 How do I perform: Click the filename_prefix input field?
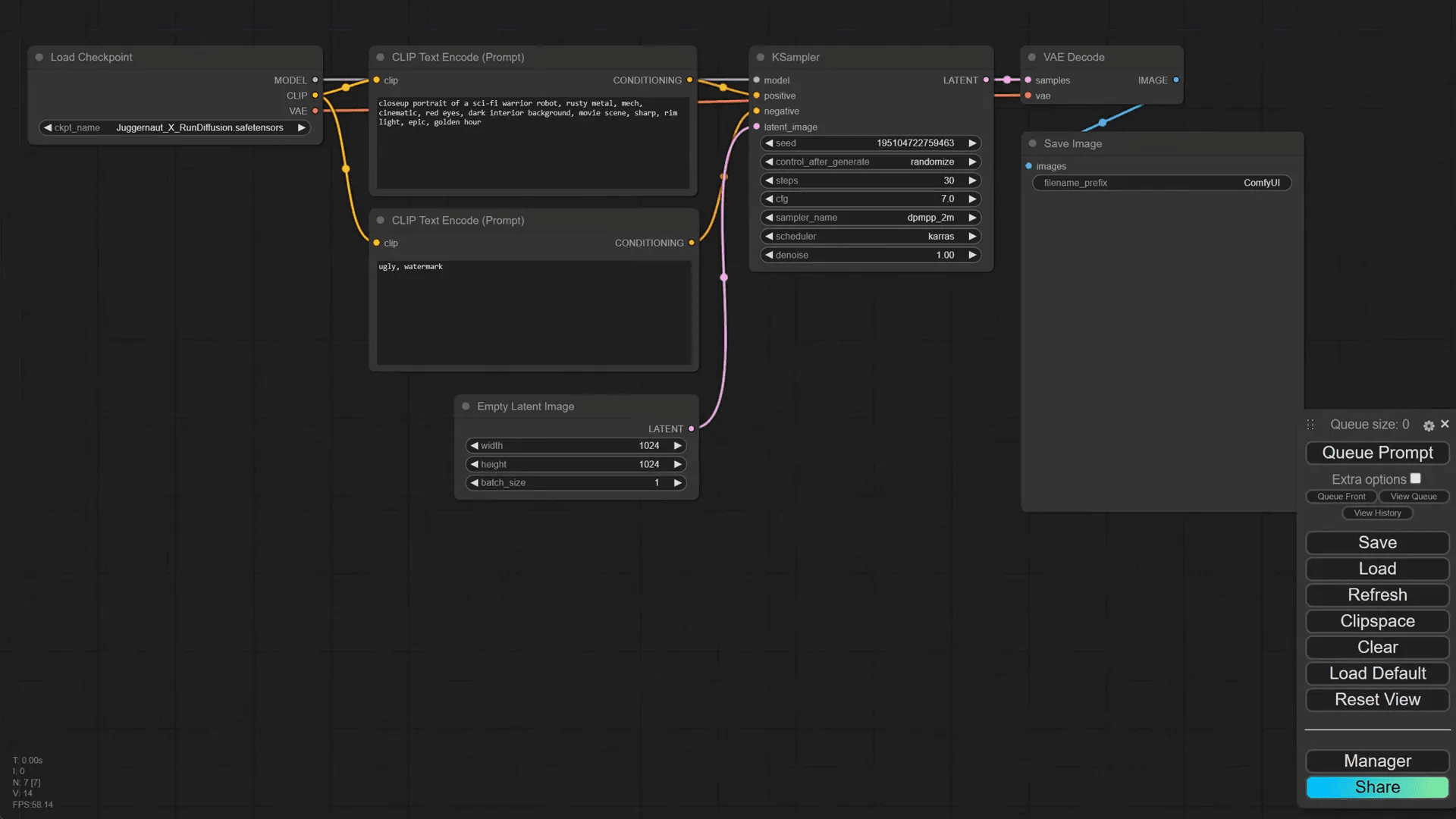(1160, 183)
